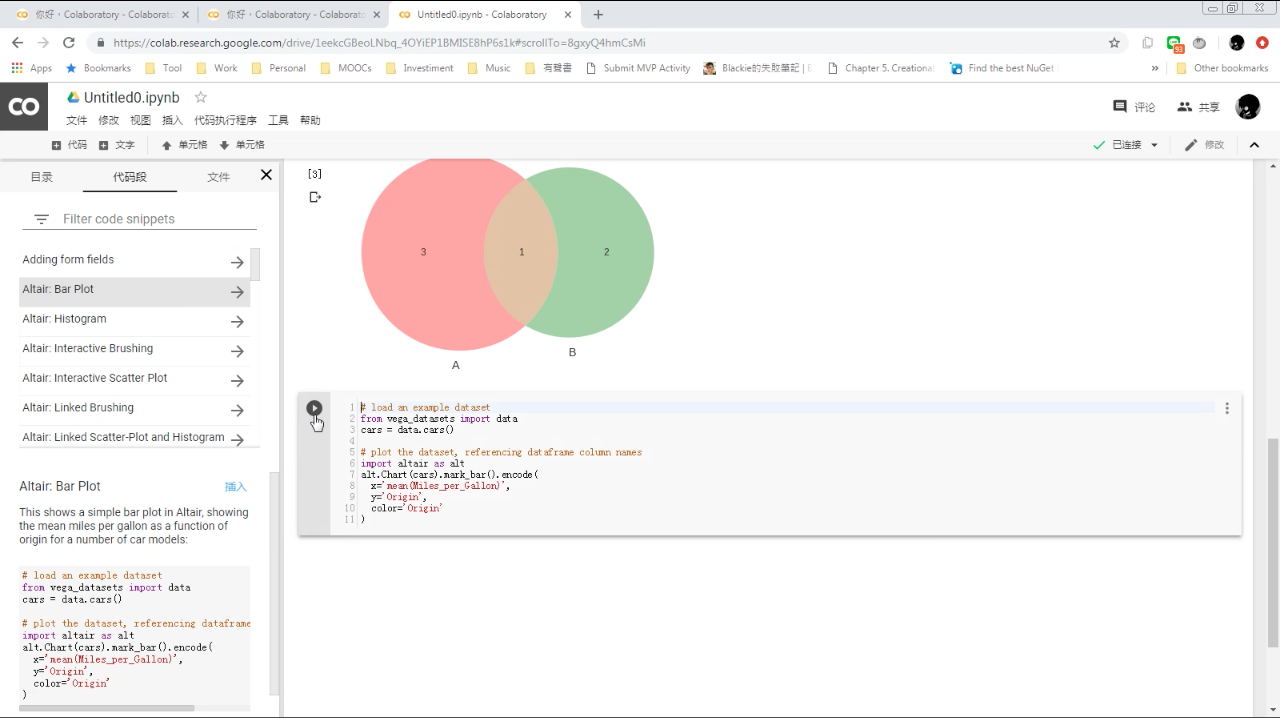Click the snippet preview horizontal scrollbar
The width and height of the screenshot is (1280, 718).
[x=106, y=708]
